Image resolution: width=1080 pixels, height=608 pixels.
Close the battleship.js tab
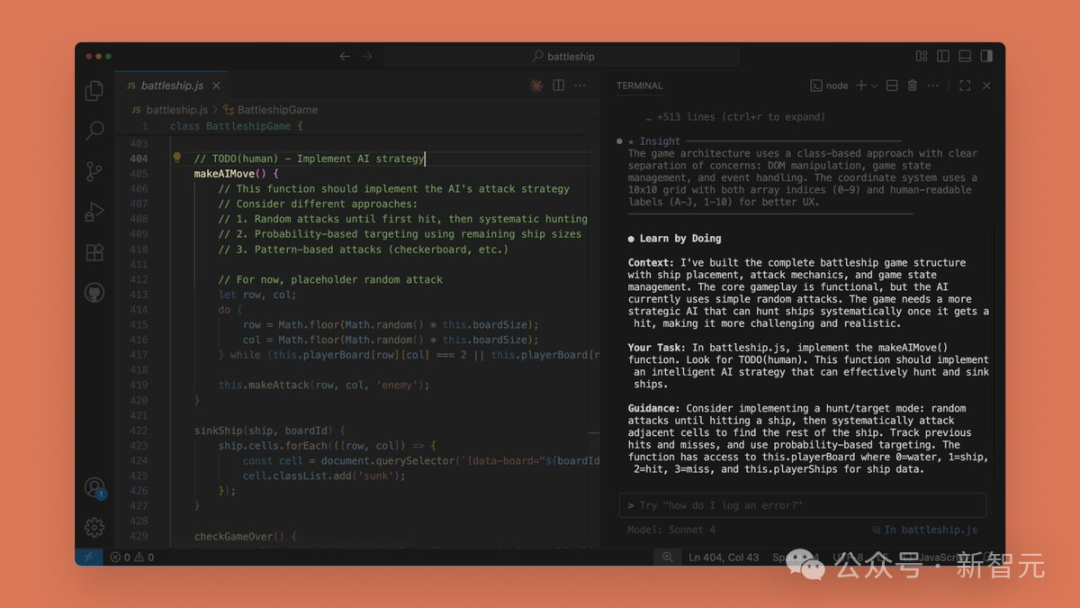(216, 85)
